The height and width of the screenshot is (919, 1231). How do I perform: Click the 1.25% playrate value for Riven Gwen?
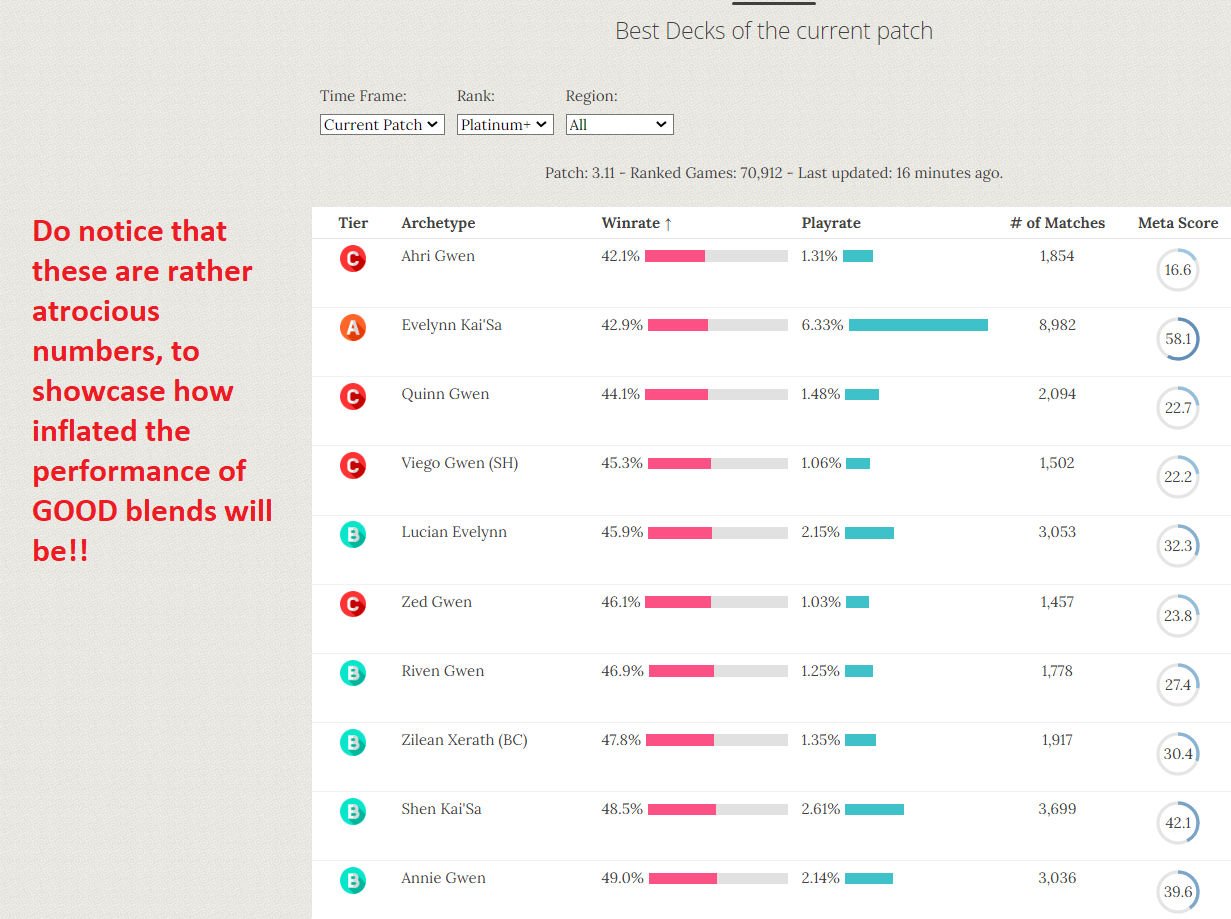(820, 671)
